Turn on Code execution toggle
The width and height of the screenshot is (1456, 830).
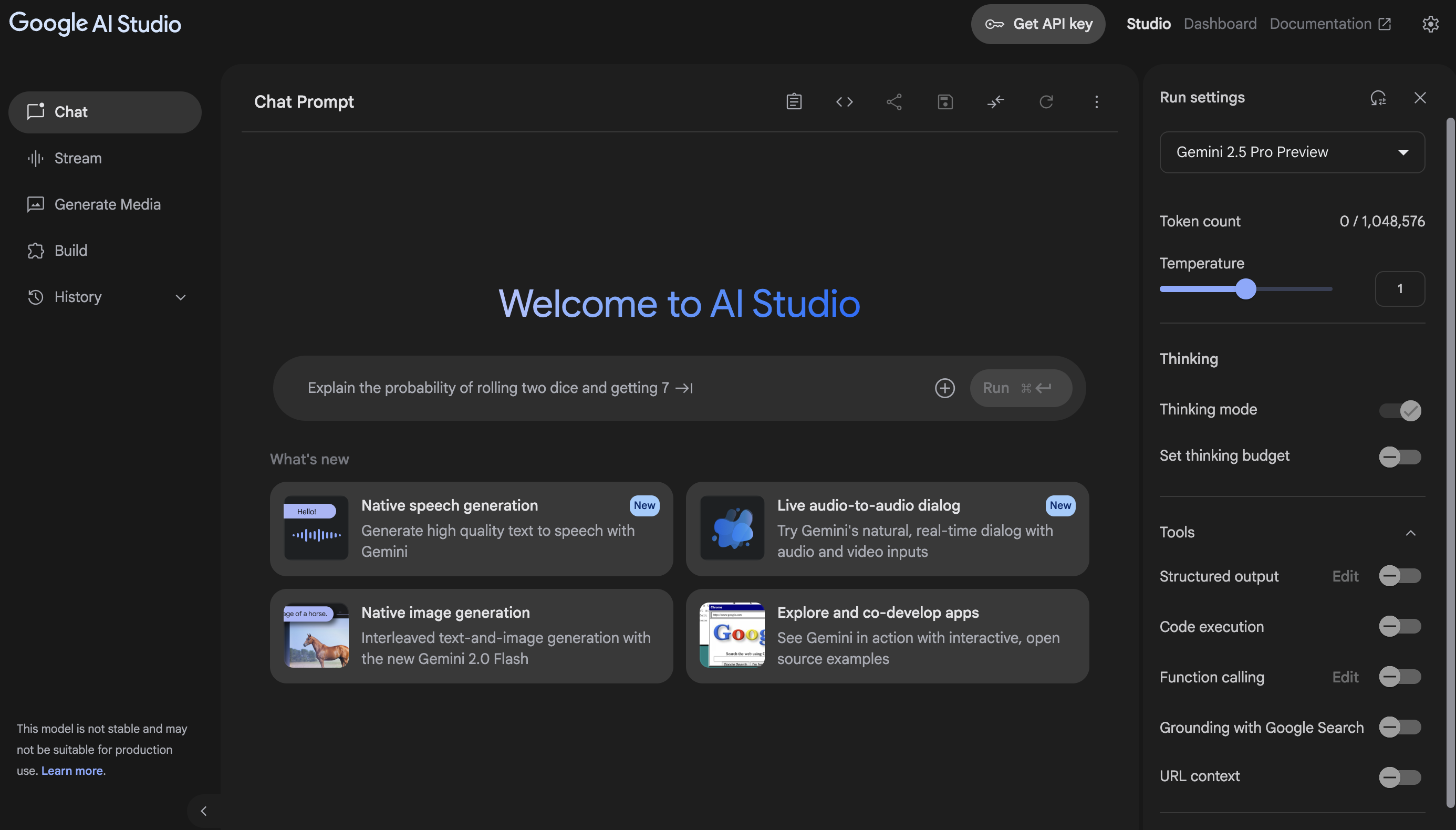[1400, 627]
